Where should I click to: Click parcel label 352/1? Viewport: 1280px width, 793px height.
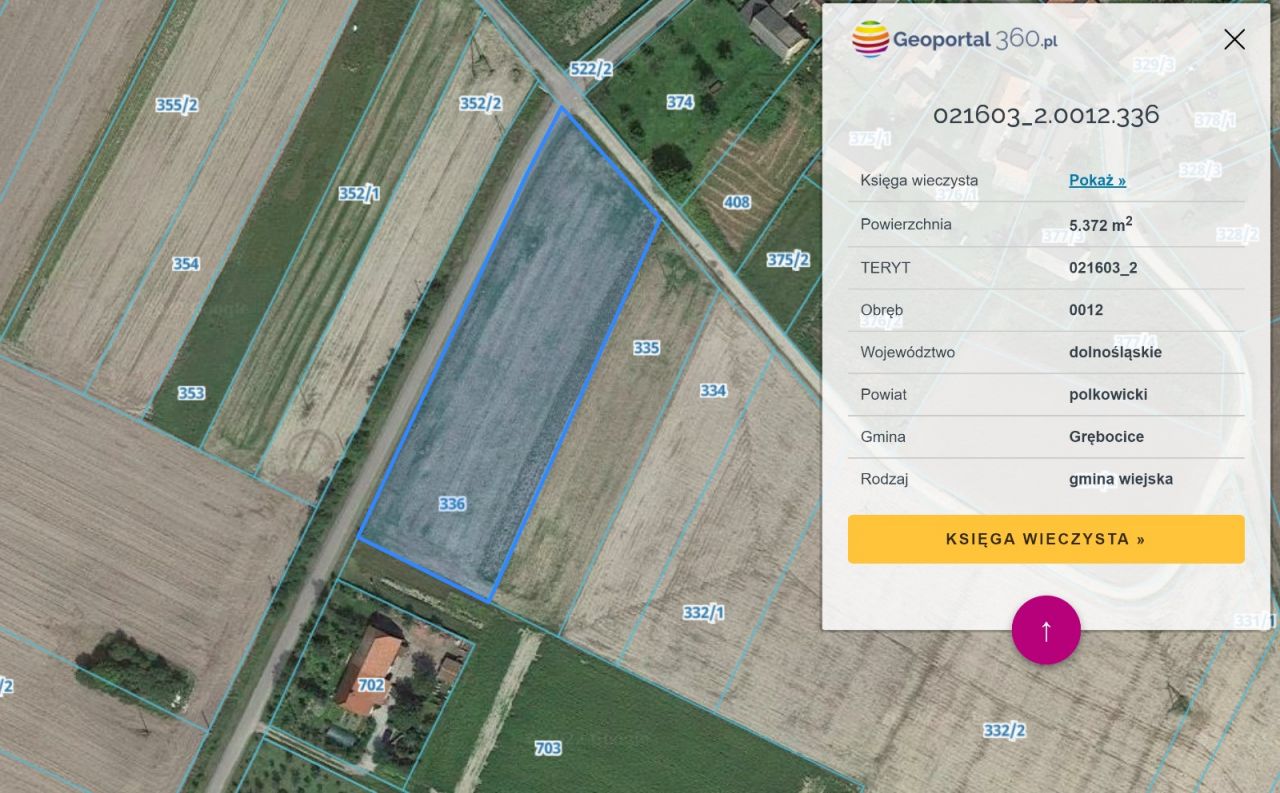358,194
